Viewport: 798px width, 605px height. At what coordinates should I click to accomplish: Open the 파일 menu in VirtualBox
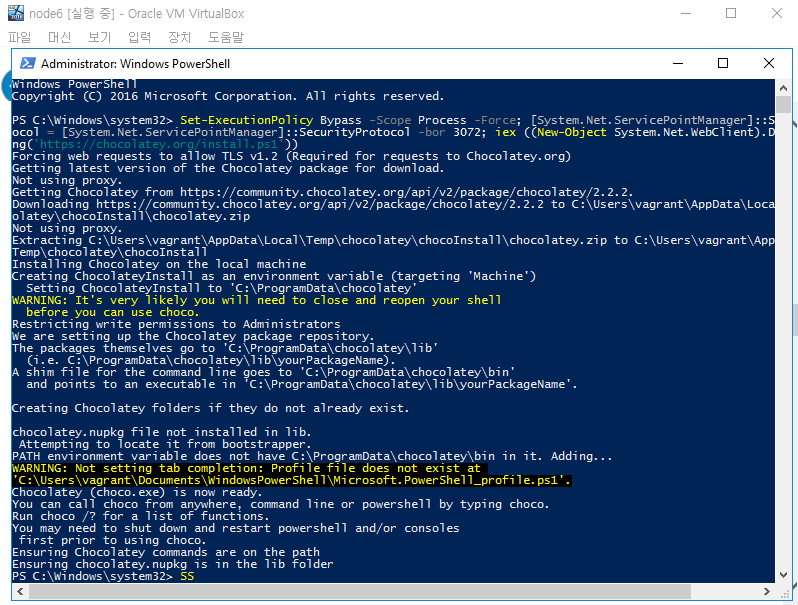click(x=20, y=37)
